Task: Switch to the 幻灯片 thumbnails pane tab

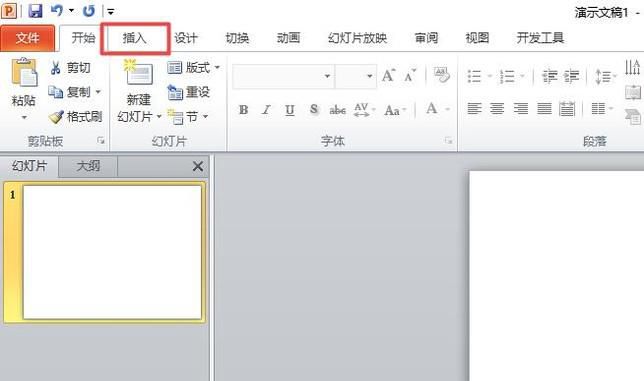Action: pos(30,166)
